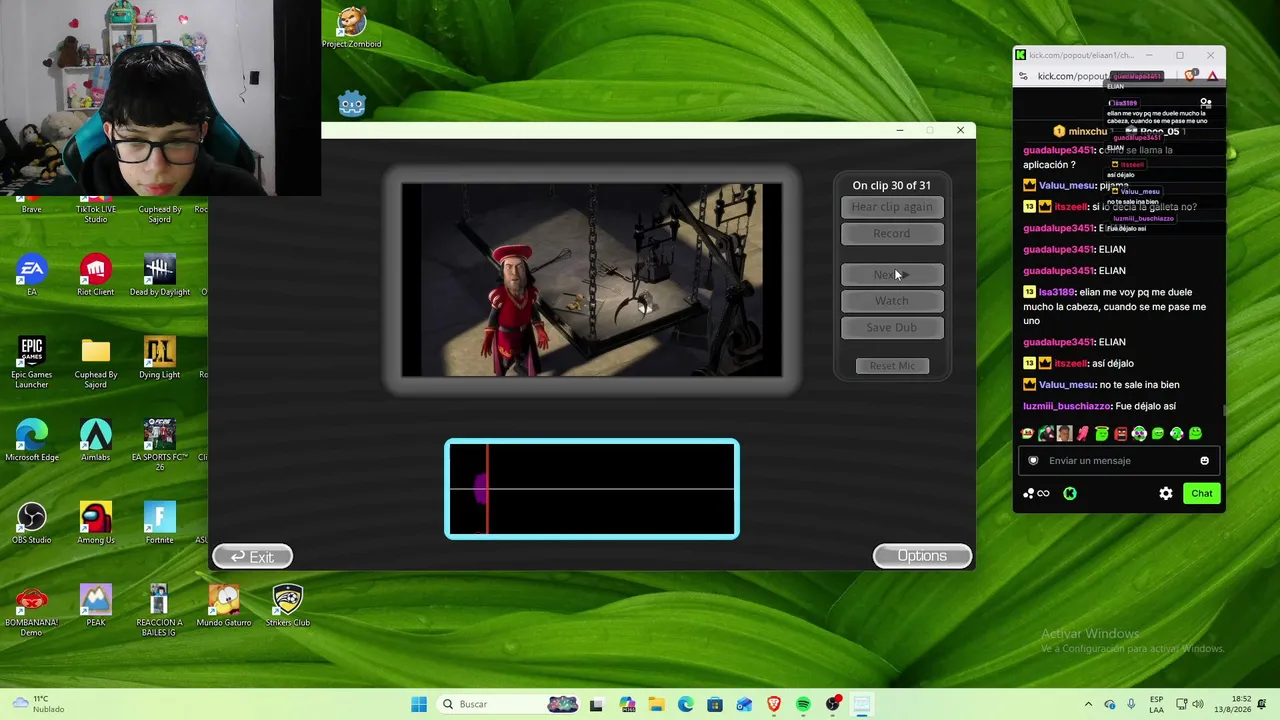This screenshot has width=1280, height=720.
Task: Open the Riot Client desktop icon
Action: point(96,274)
